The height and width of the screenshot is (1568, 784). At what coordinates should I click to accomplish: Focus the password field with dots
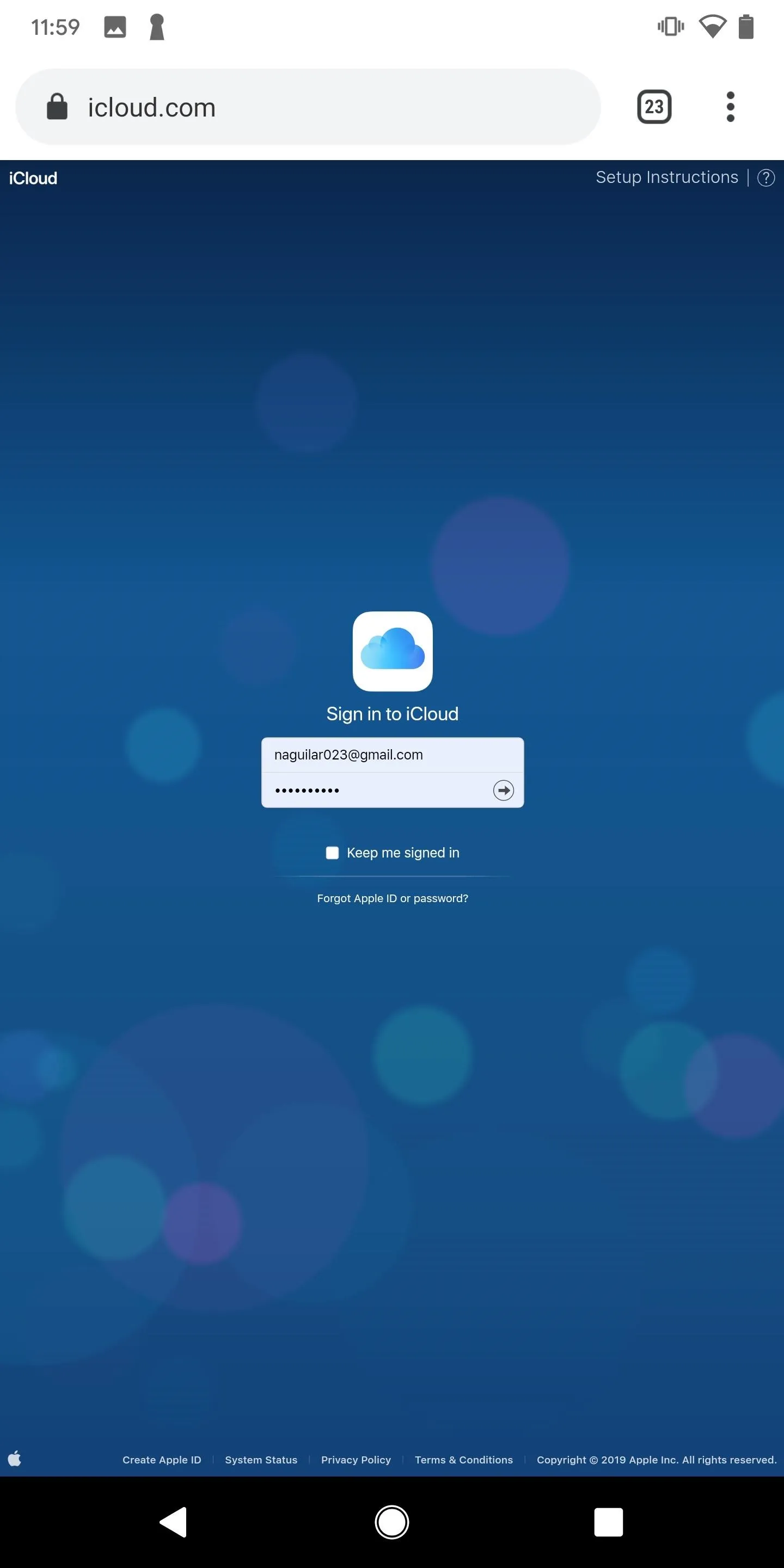[x=393, y=790]
